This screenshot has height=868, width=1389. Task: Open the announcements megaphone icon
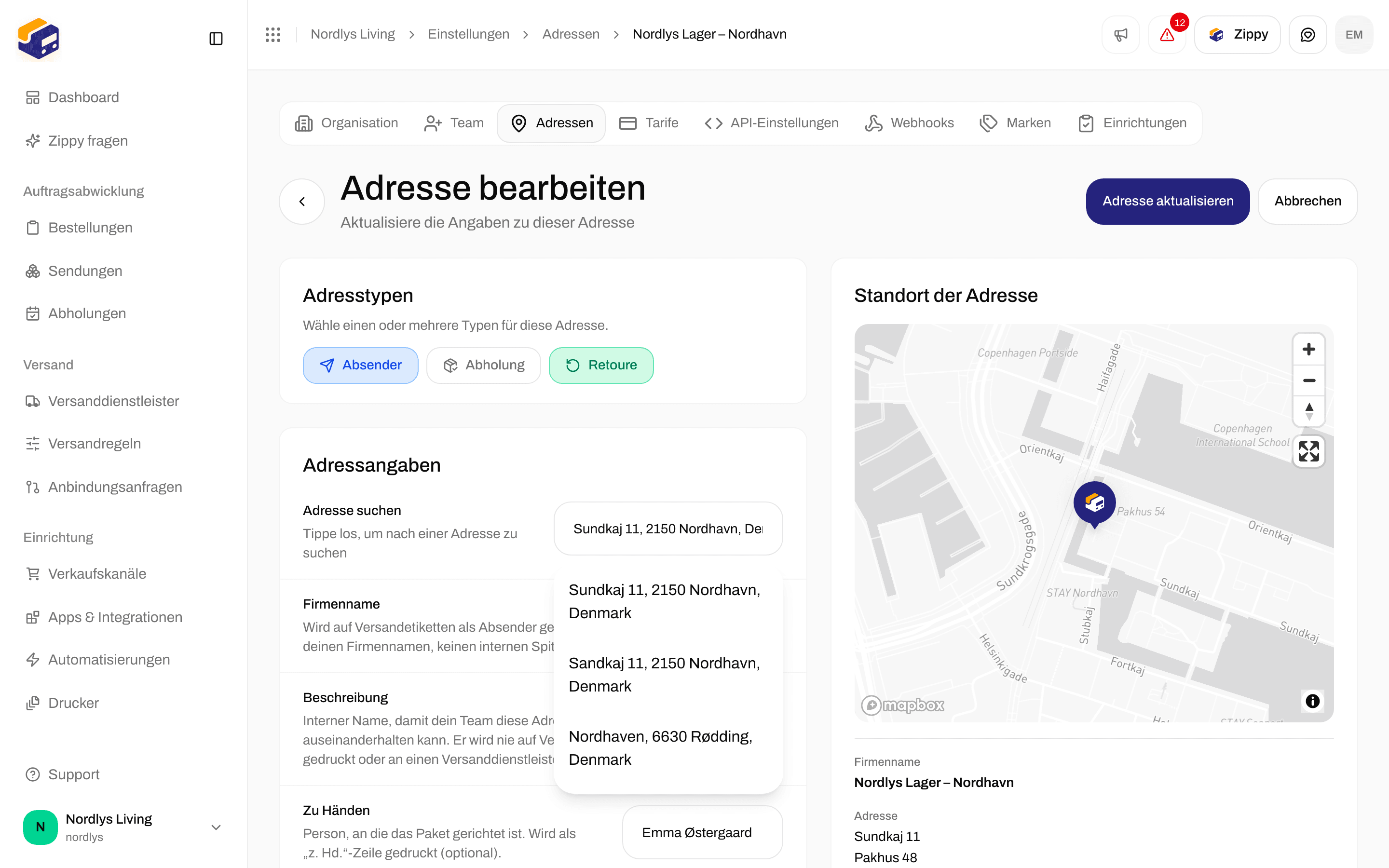(x=1120, y=34)
